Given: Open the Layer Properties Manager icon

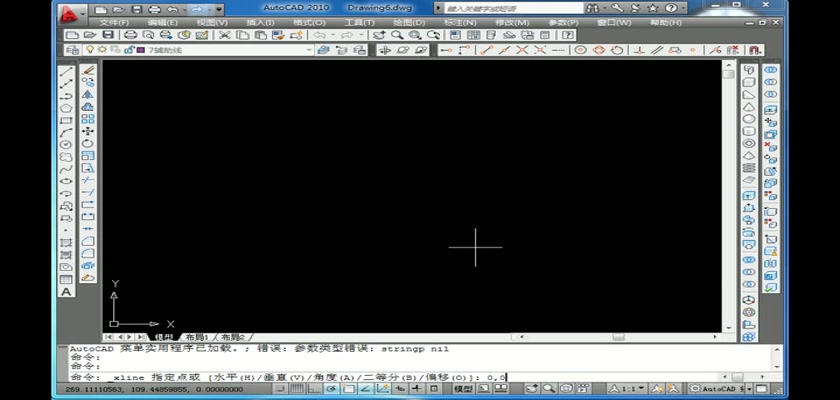Looking at the screenshot, I should 72,50.
